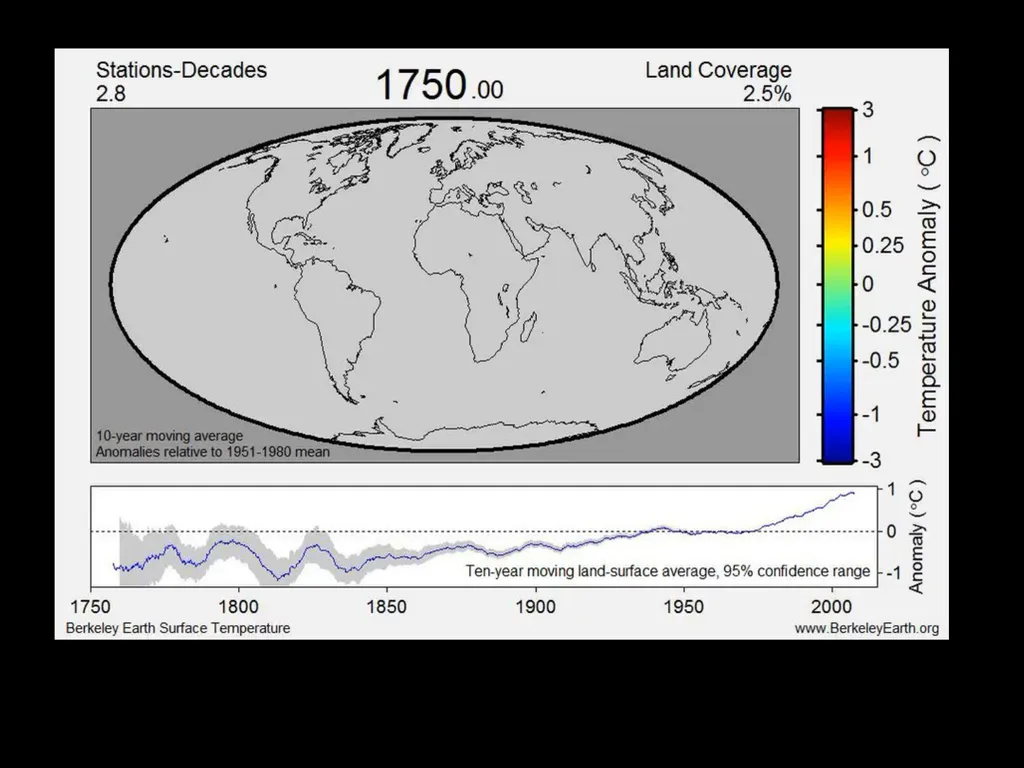The width and height of the screenshot is (1024, 768).
Task: Click the 1750 label on the timeline axis
Action: tap(91, 607)
